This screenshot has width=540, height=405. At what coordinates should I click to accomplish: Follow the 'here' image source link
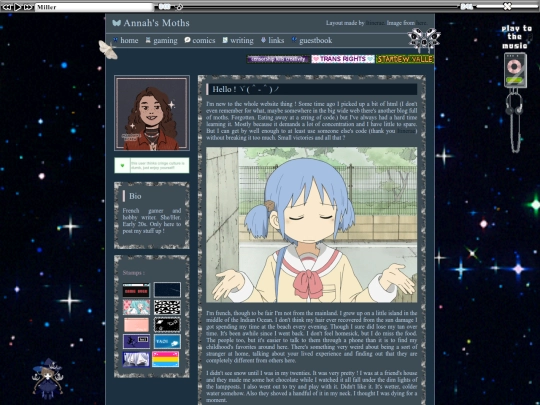[x=421, y=23]
